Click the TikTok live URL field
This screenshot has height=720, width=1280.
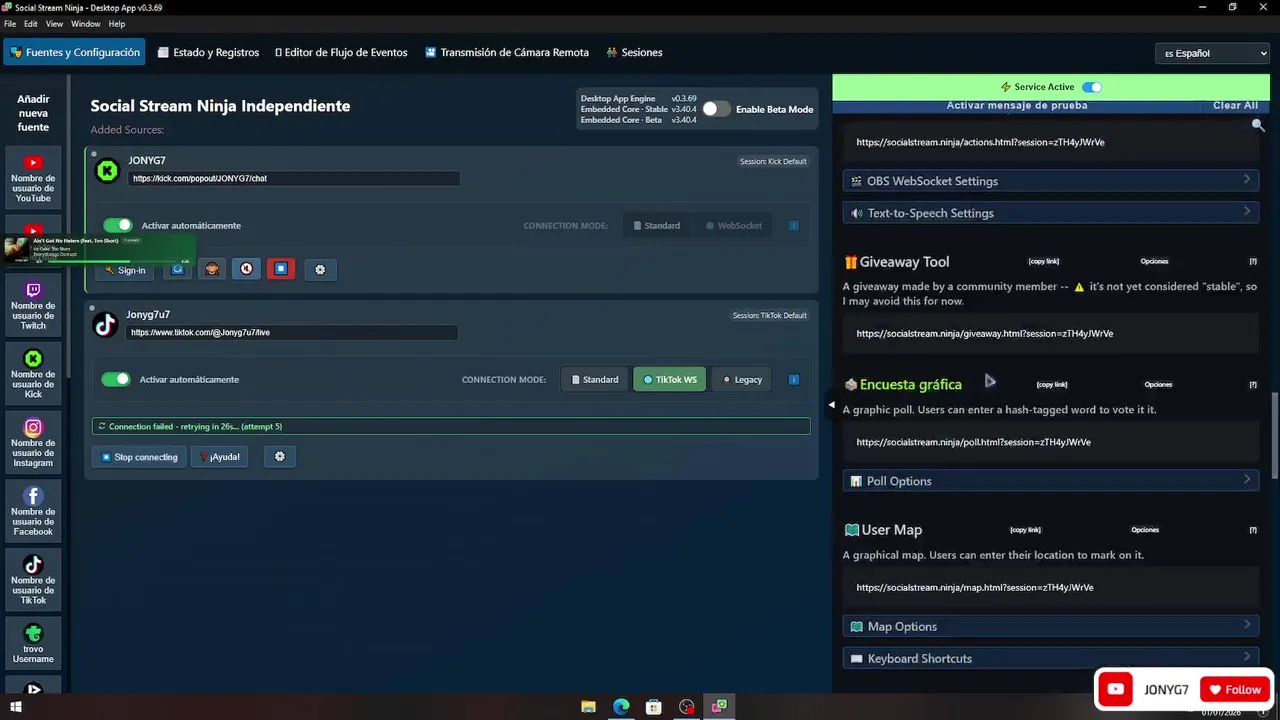pos(292,333)
